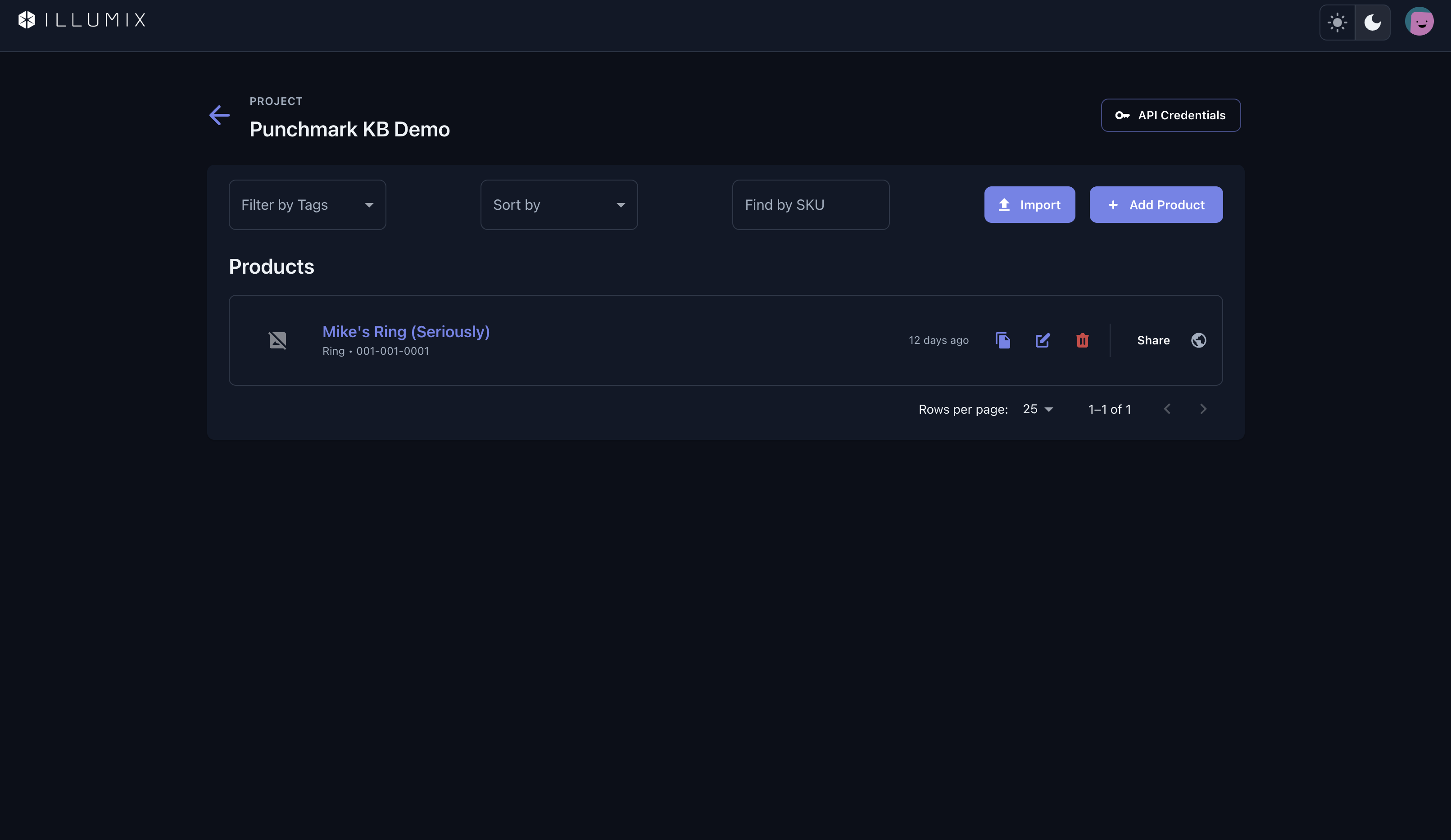This screenshot has width=1451, height=840.
Task: Click the globe icon beside Share
Action: 1198,340
